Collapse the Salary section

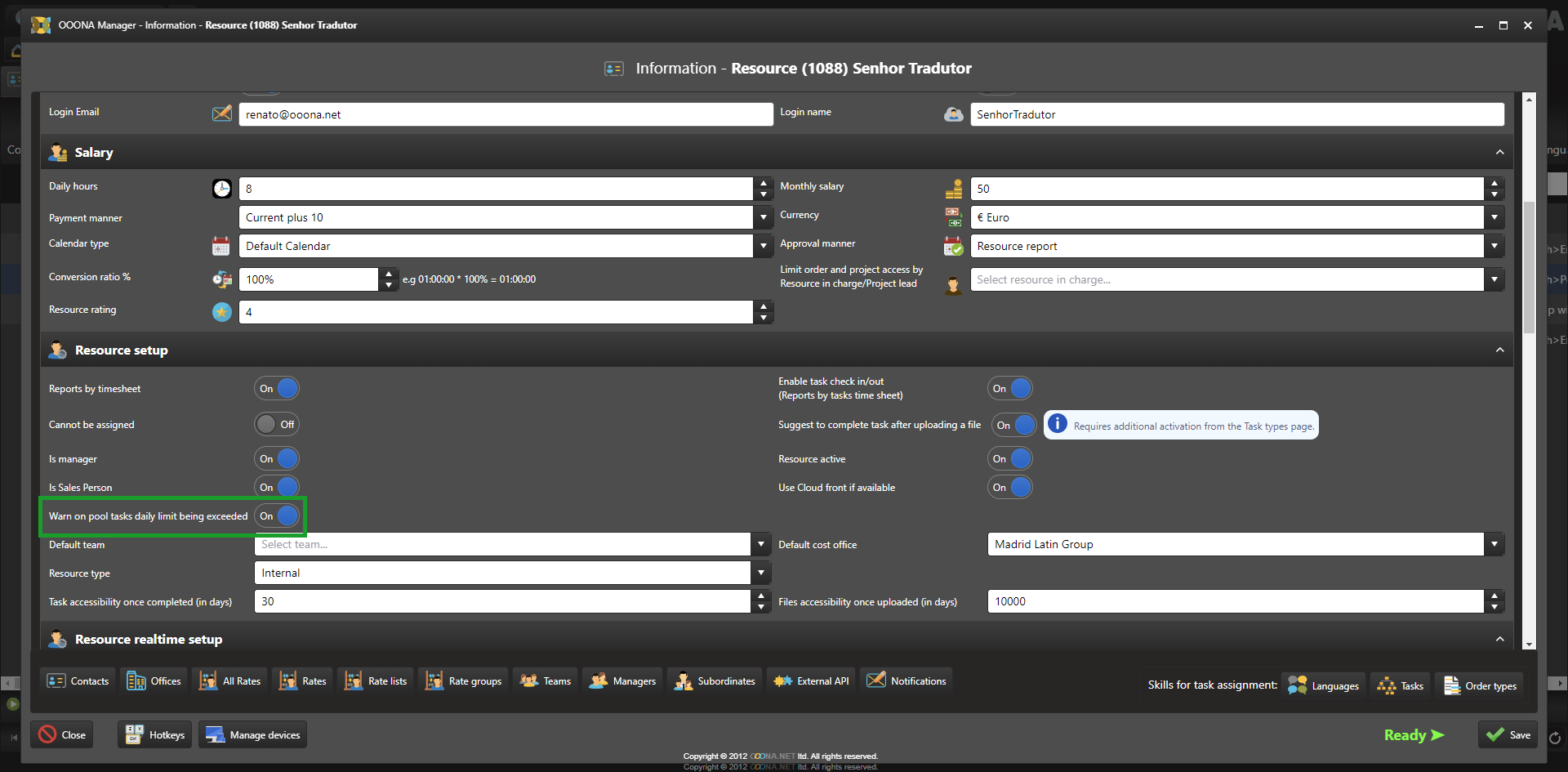(1499, 153)
